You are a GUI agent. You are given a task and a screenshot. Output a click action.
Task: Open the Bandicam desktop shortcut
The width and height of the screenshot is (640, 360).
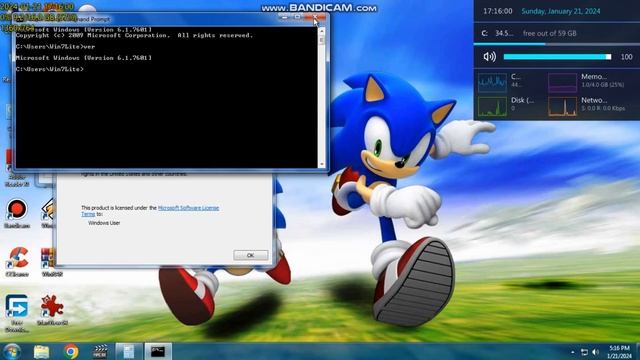point(17,213)
